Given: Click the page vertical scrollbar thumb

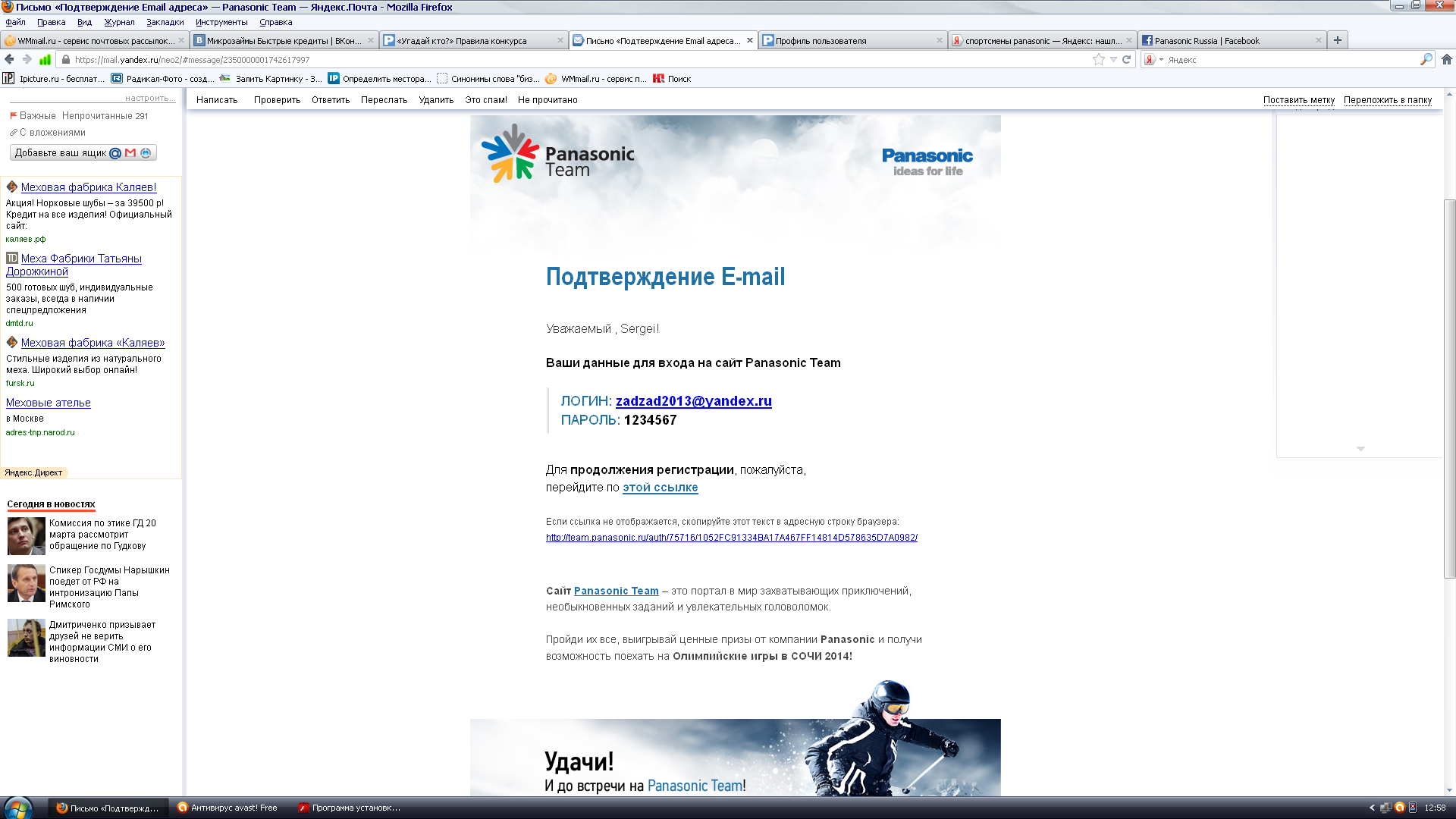Looking at the screenshot, I should tap(1449, 388).
